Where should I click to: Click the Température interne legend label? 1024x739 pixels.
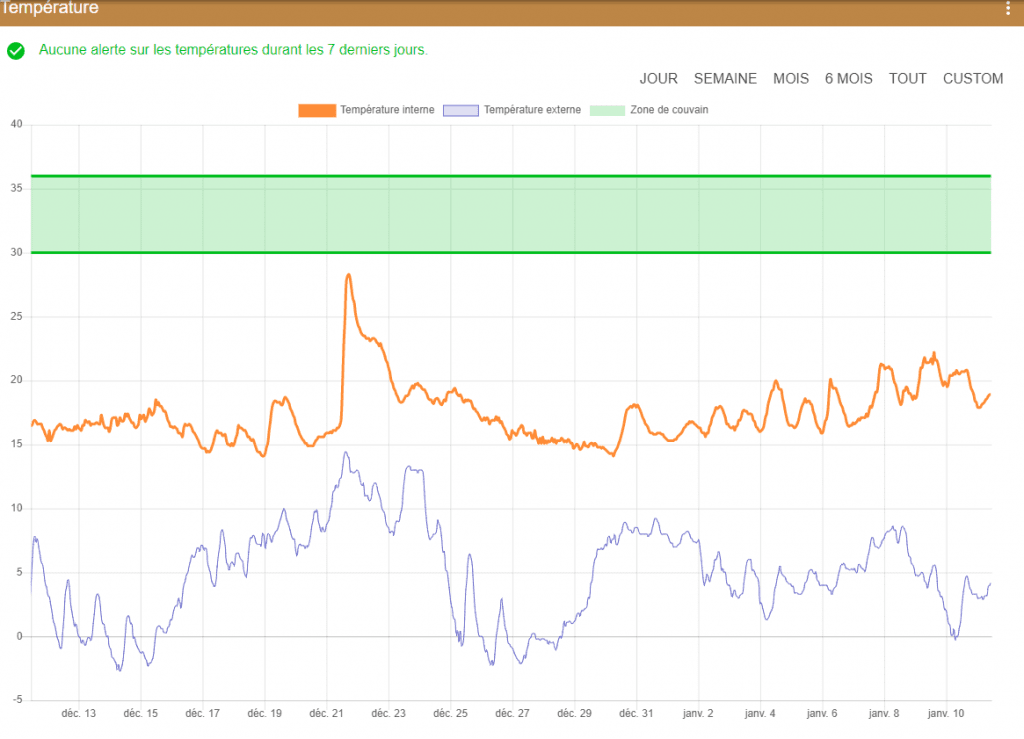tap(387, 110)
